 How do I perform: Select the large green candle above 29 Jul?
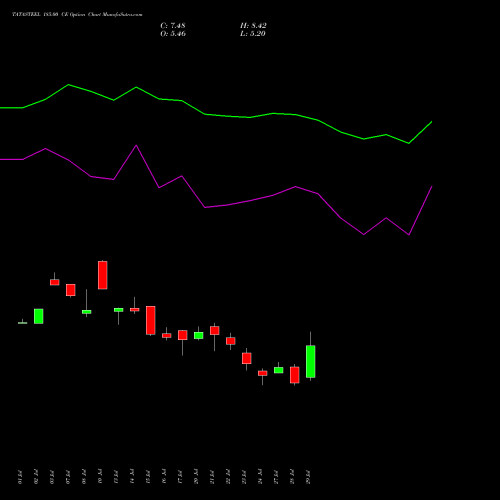(311, 361)
